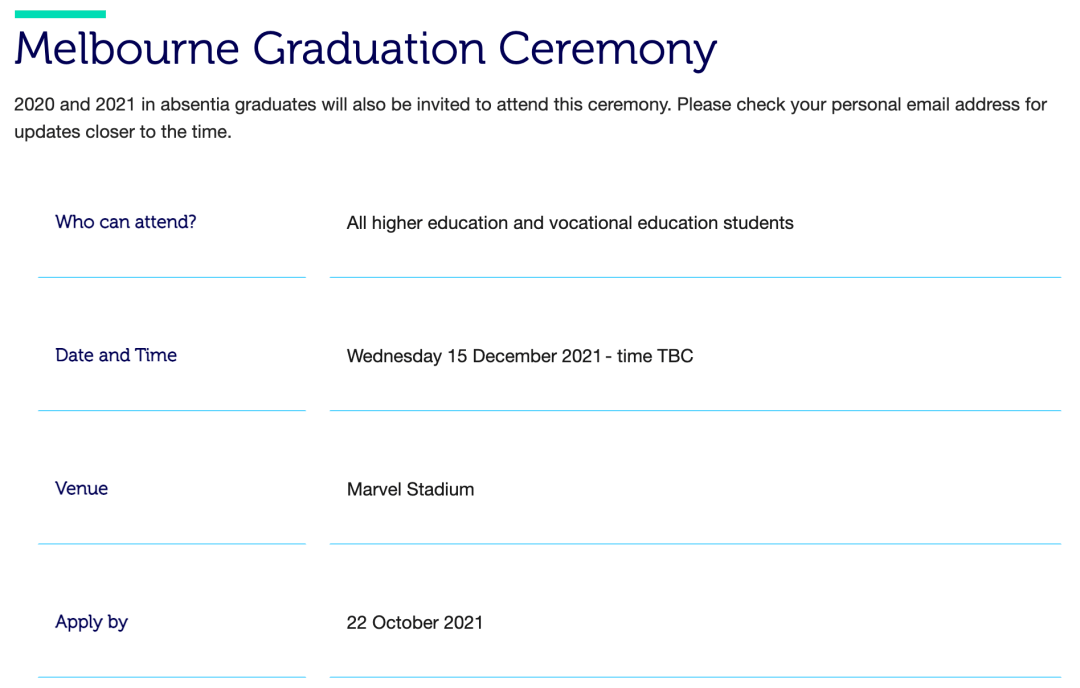Click the teal accent bar above heading

pyautogui.click(x=60, y=14)
